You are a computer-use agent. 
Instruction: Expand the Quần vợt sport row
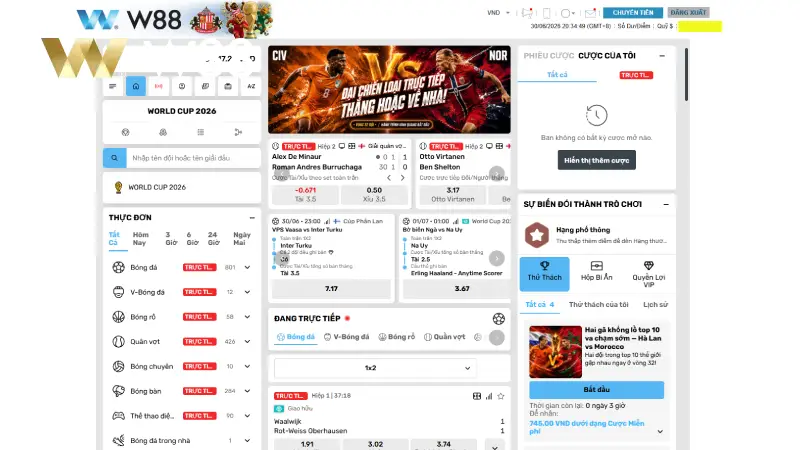(247, 342)
